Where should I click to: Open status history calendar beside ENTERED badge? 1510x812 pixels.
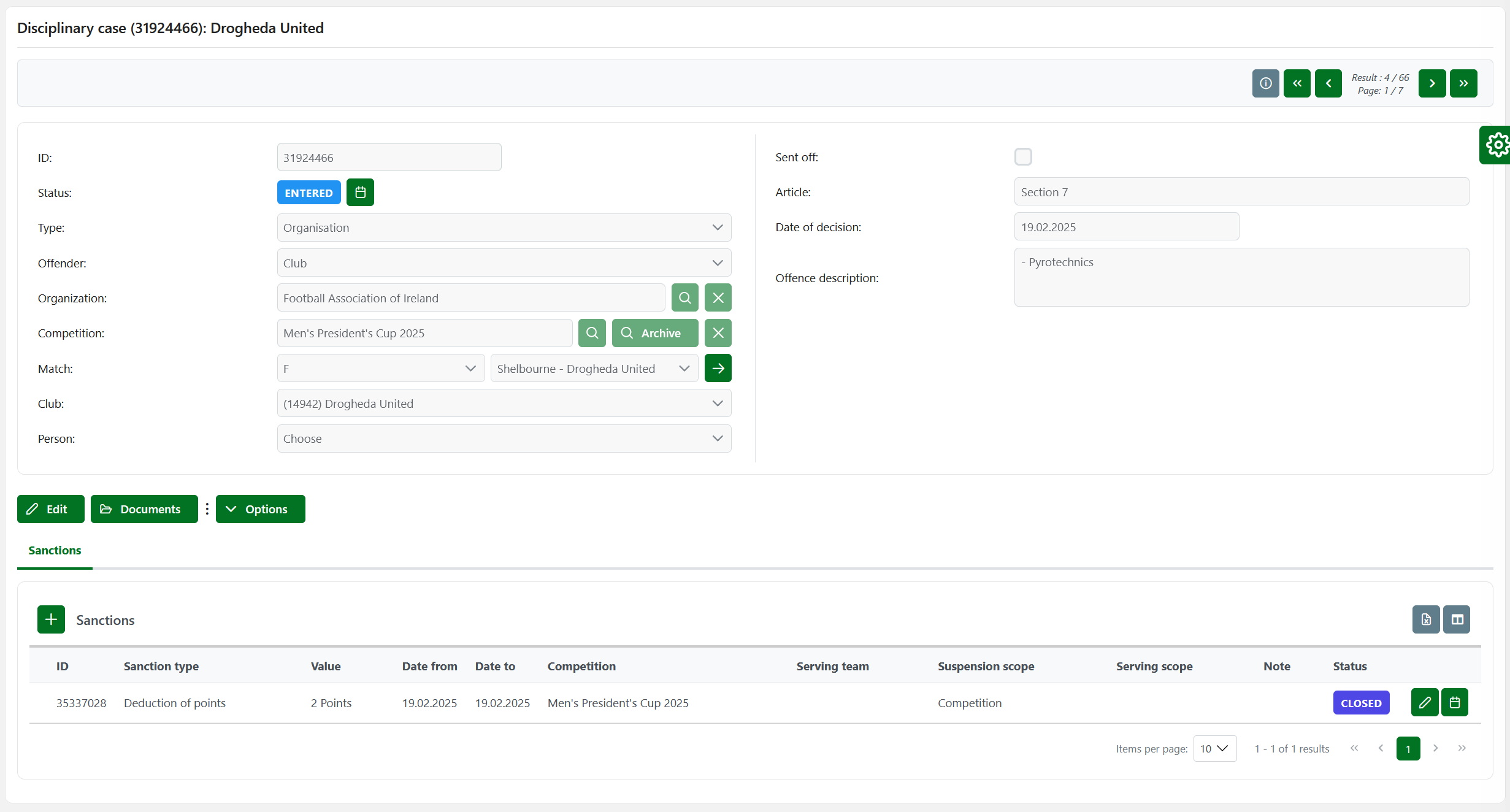pos(360,193)
